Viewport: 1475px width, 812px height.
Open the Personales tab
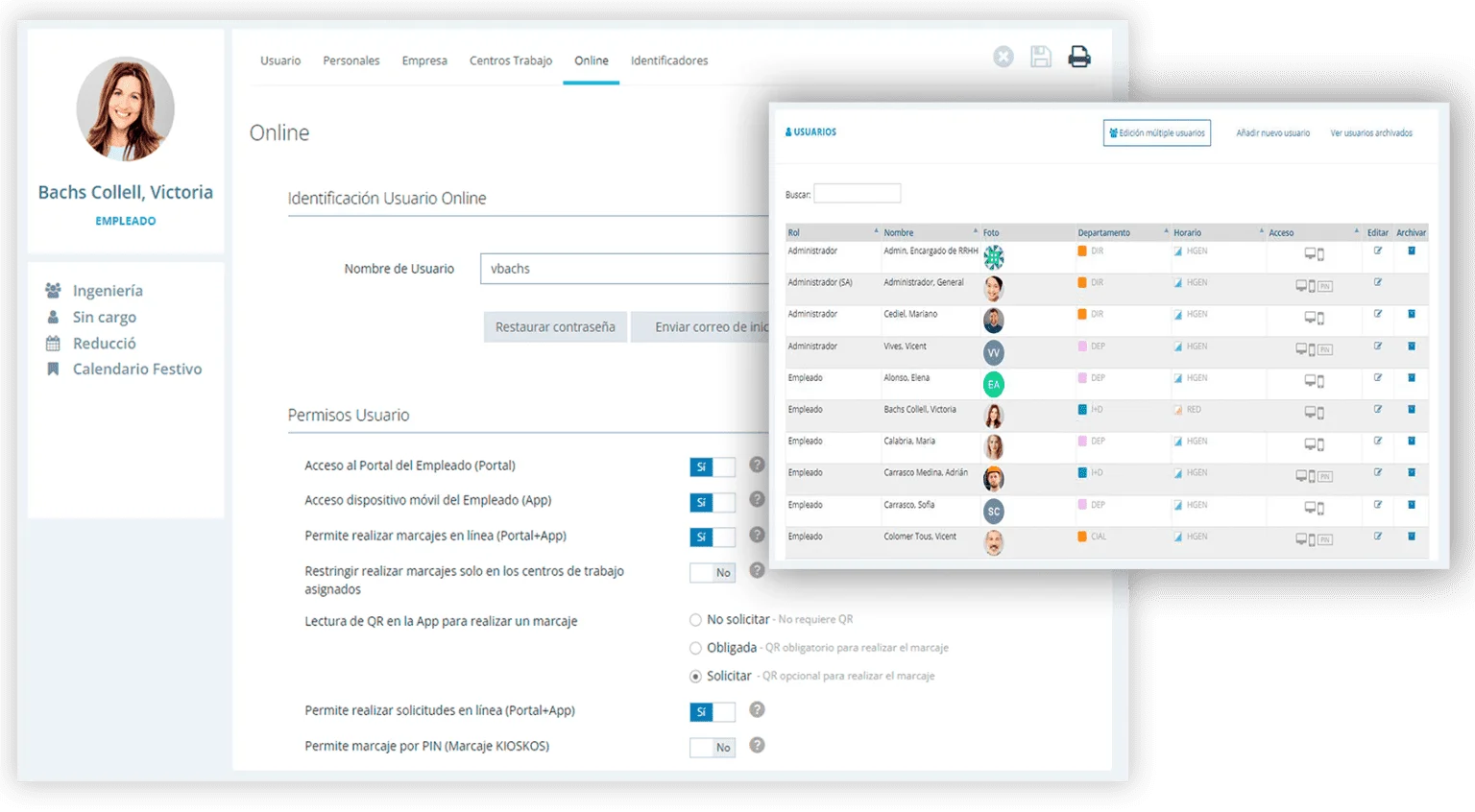(351, 60)
